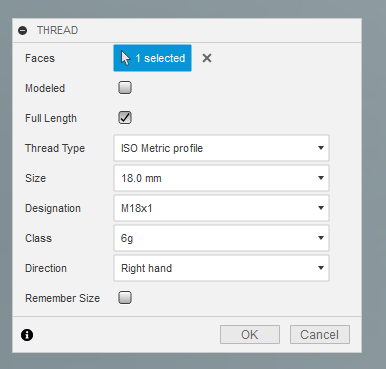Click the THREAD title header text
386x369 pixels.
[x=57, y=30]
